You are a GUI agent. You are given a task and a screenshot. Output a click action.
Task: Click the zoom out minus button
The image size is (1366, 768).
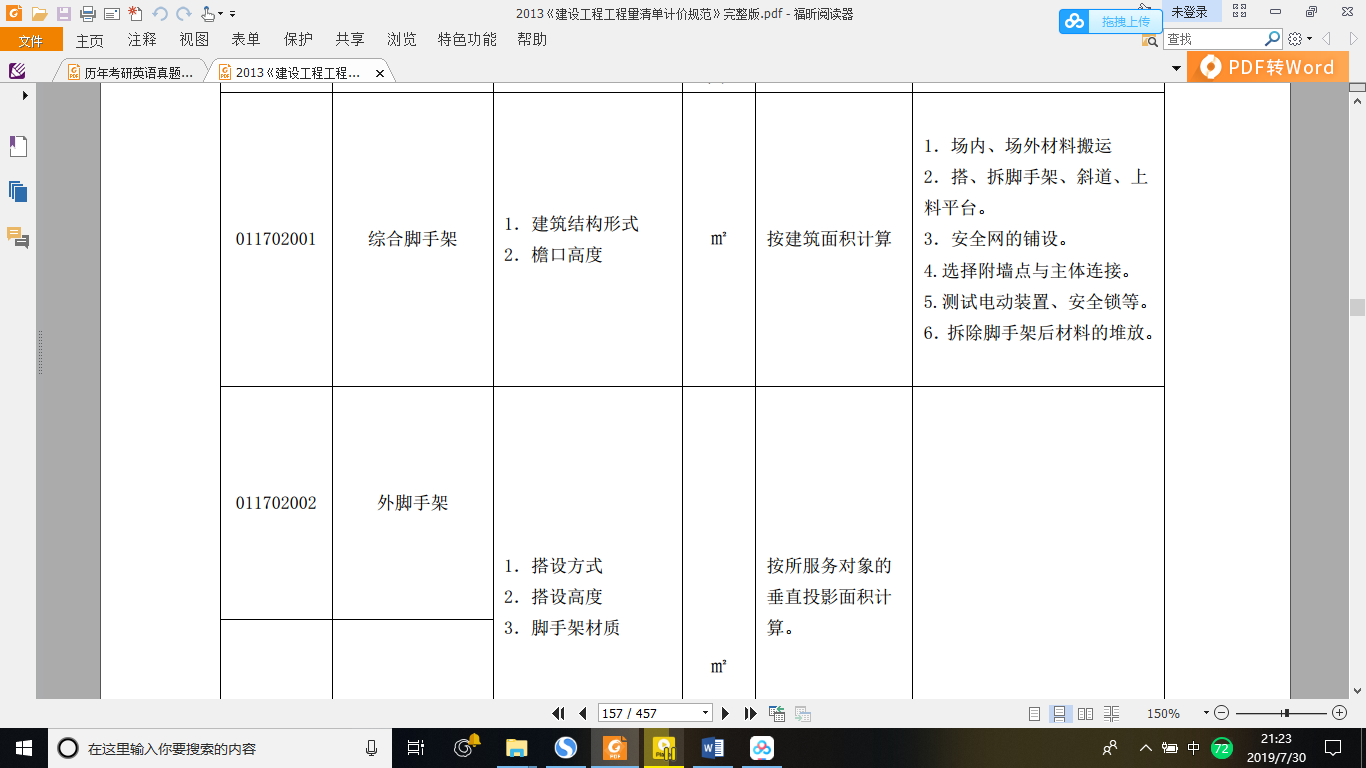[x=1221, y=713]
